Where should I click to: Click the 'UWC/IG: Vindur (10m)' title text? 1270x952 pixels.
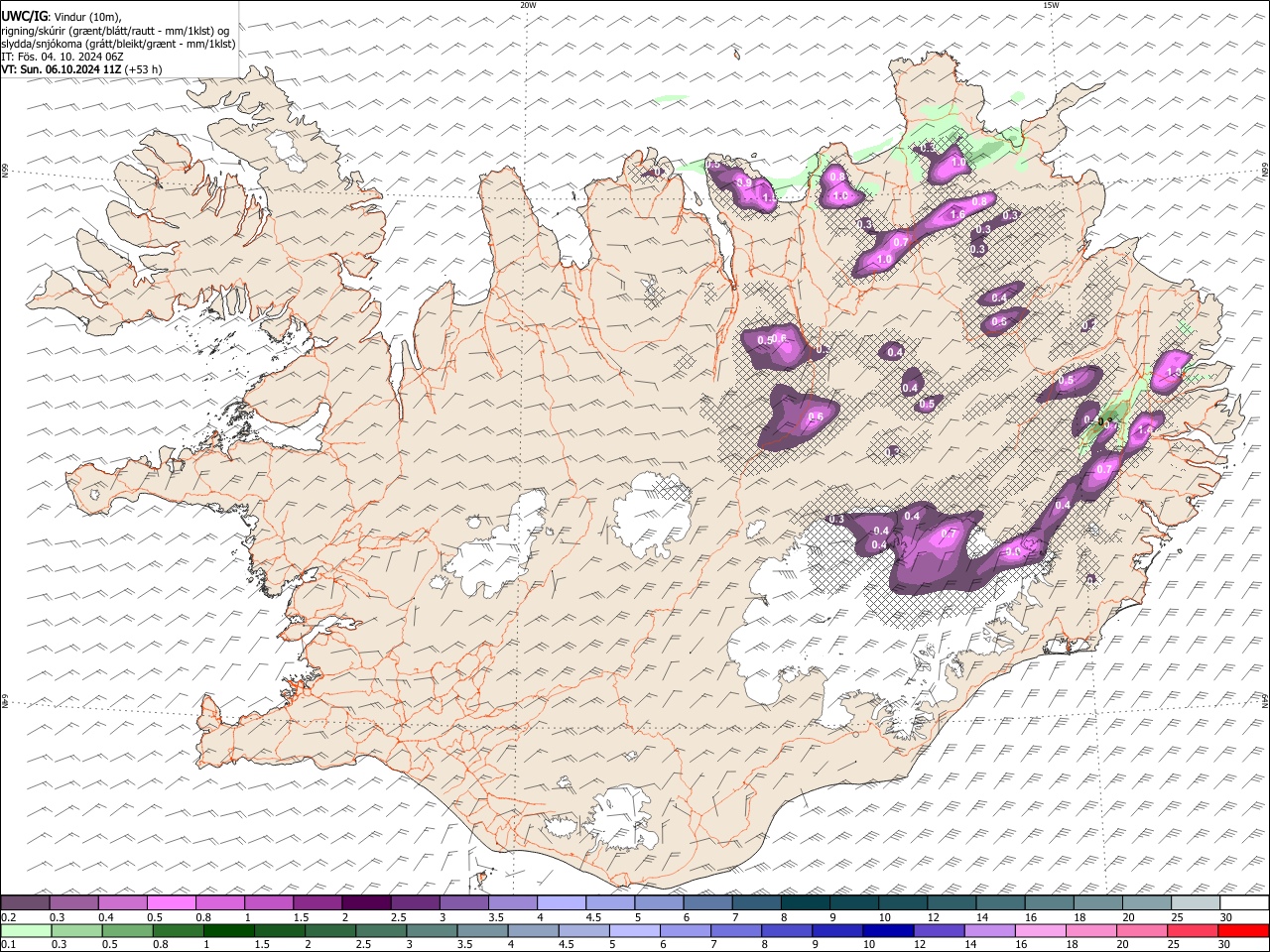tap(63, 17)
